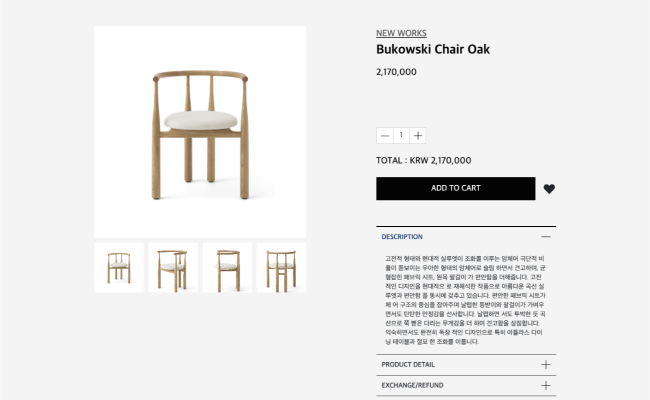
Task: Click the ADD TO CART button
Action: coord(456,189)
